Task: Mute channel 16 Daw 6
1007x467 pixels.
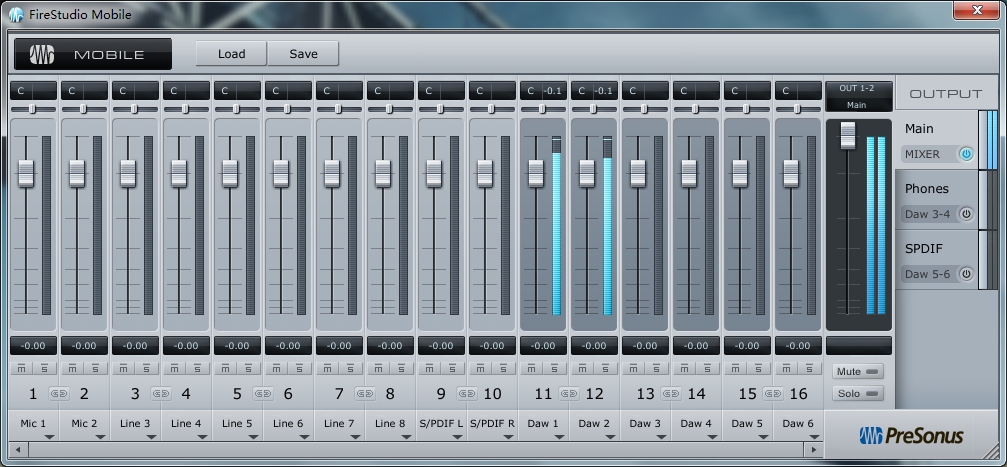Action: point(787,369)
